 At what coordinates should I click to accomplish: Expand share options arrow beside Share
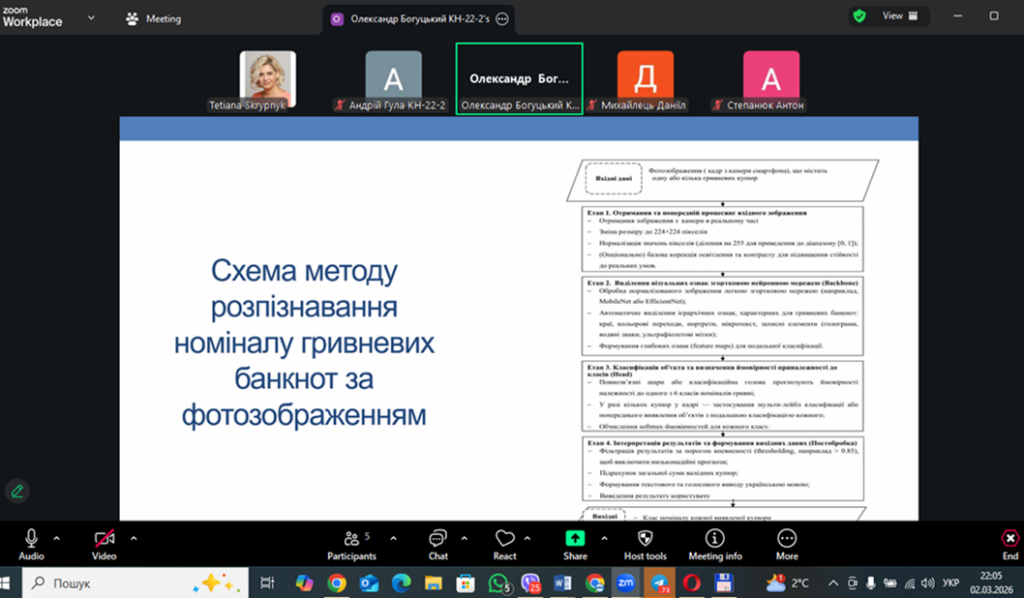[x=605, y=537]
